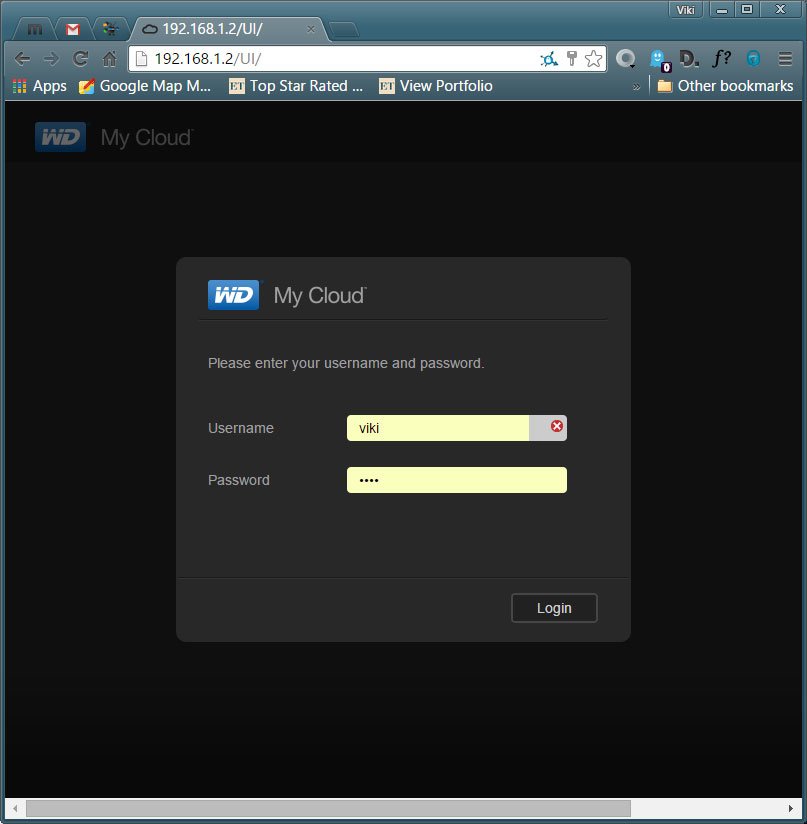The image size is (807, 824).
Task: Switch to the third tab with the colorful icon
Action: [110, 29]
